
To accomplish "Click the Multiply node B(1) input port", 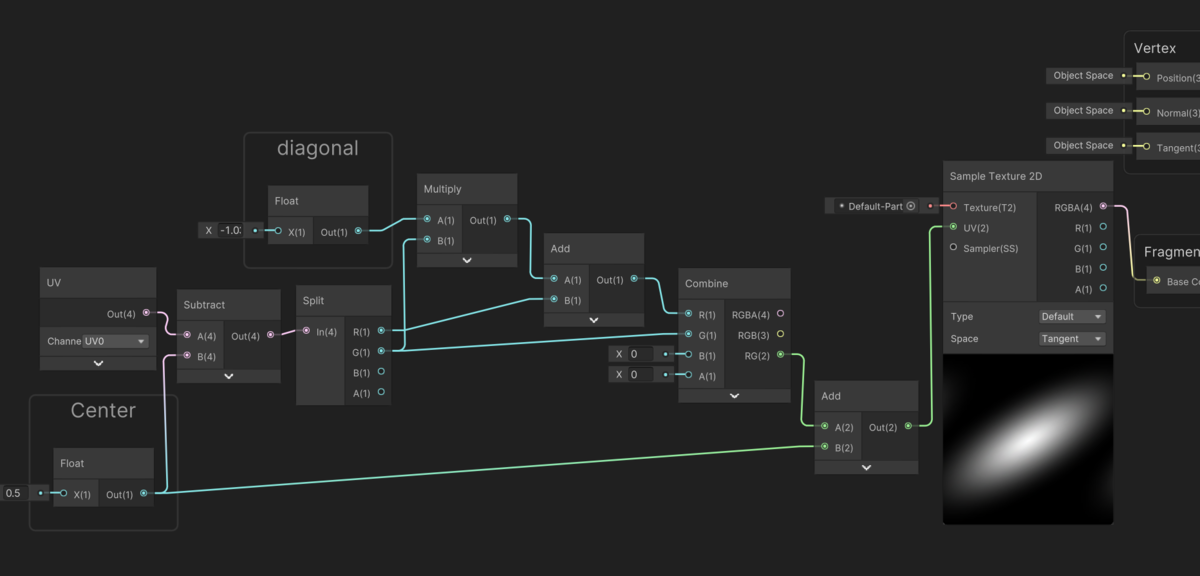I will 427,240.
